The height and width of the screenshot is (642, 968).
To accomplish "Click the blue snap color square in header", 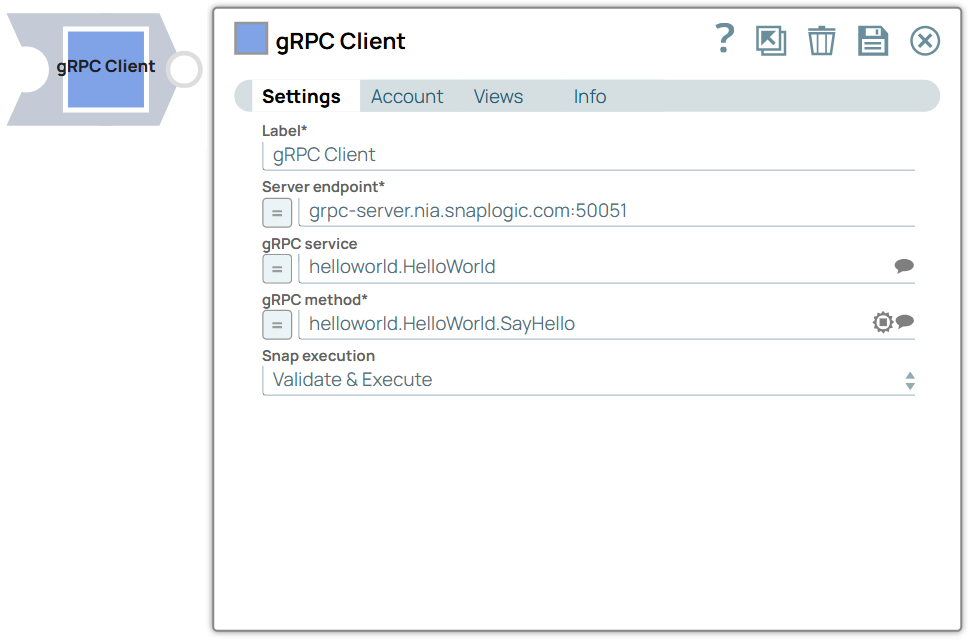I will pyautogui.click(x=251, y=39).
